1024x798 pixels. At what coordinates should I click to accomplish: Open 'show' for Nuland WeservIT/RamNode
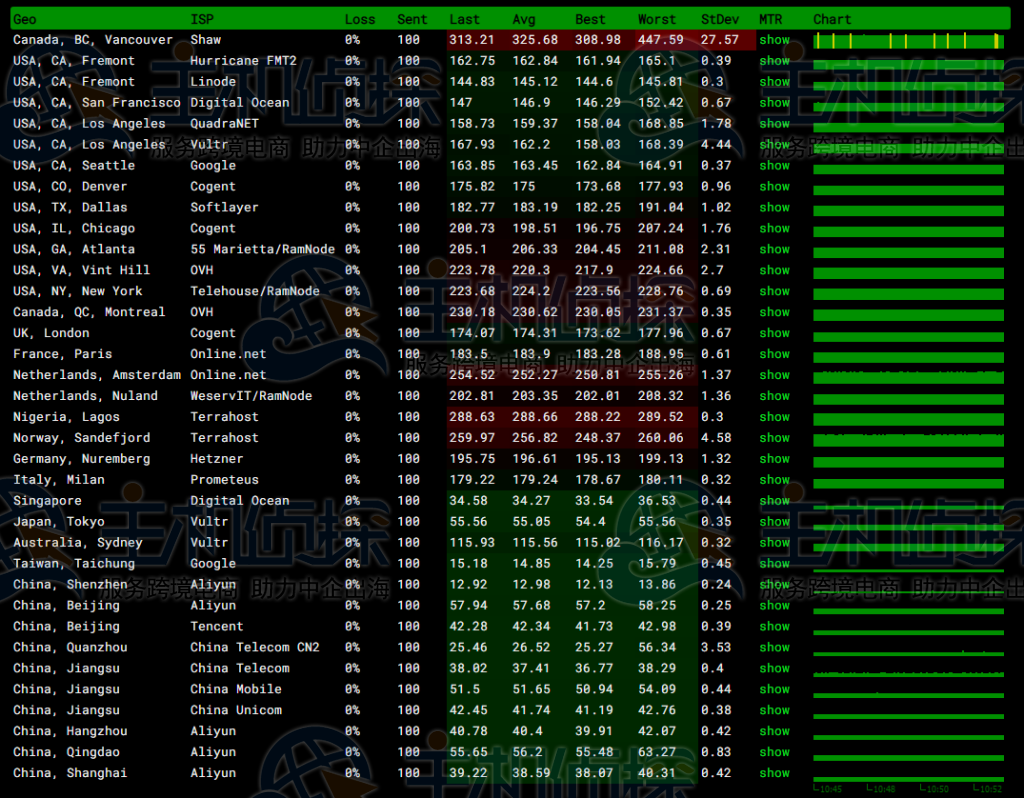click(x=774, y=396)
